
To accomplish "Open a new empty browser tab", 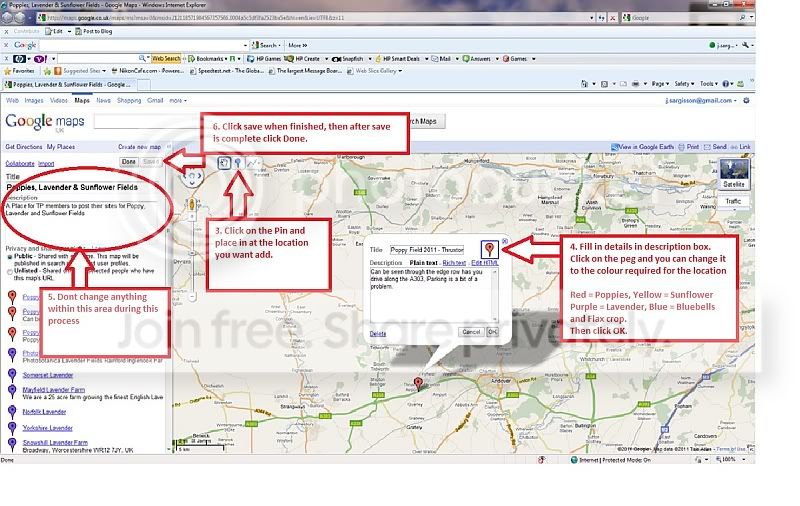I will point(144,84).
